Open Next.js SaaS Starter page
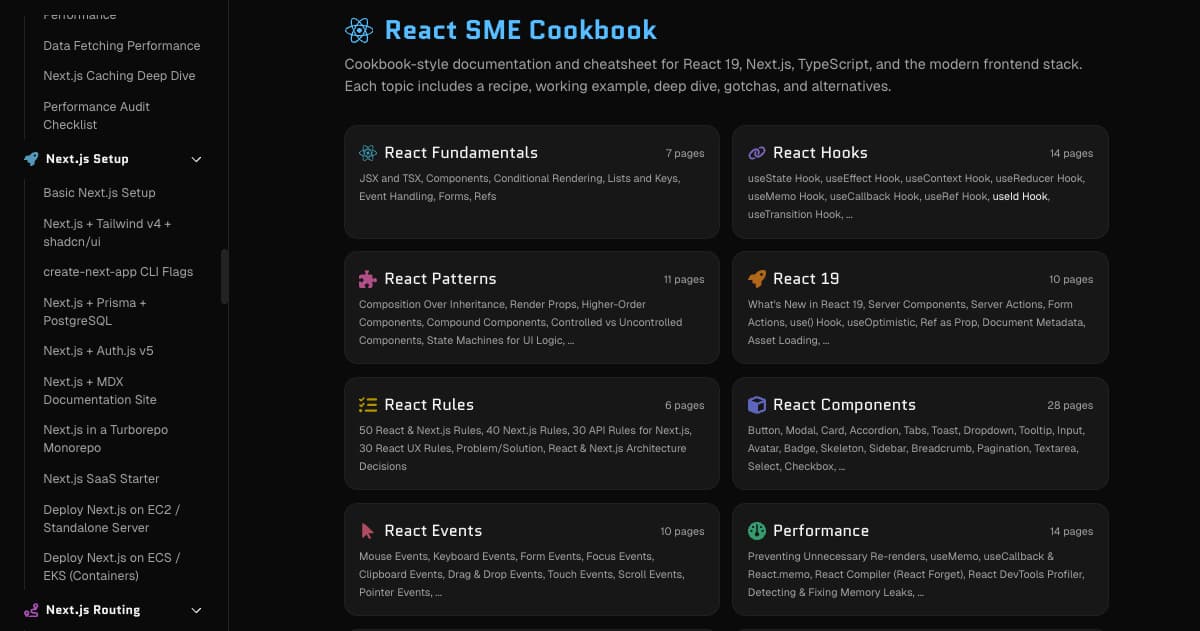This screenshot has height=631, width=1200. pyautogui.click(x=101, y=479)
